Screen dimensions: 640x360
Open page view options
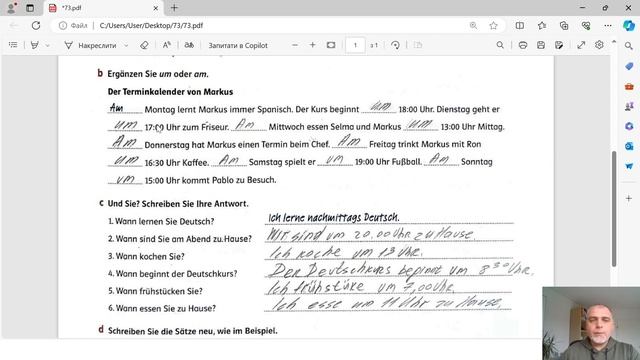click(418, 45)
